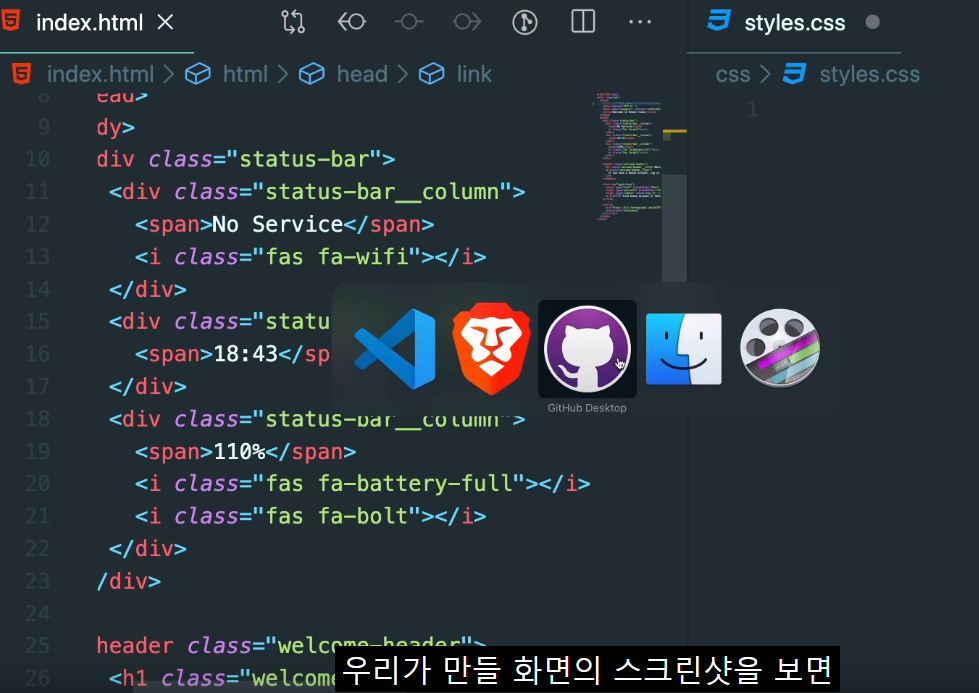Expand chevron after head breadcrumb
The image size is (979, 693).
tap(403, 75)
